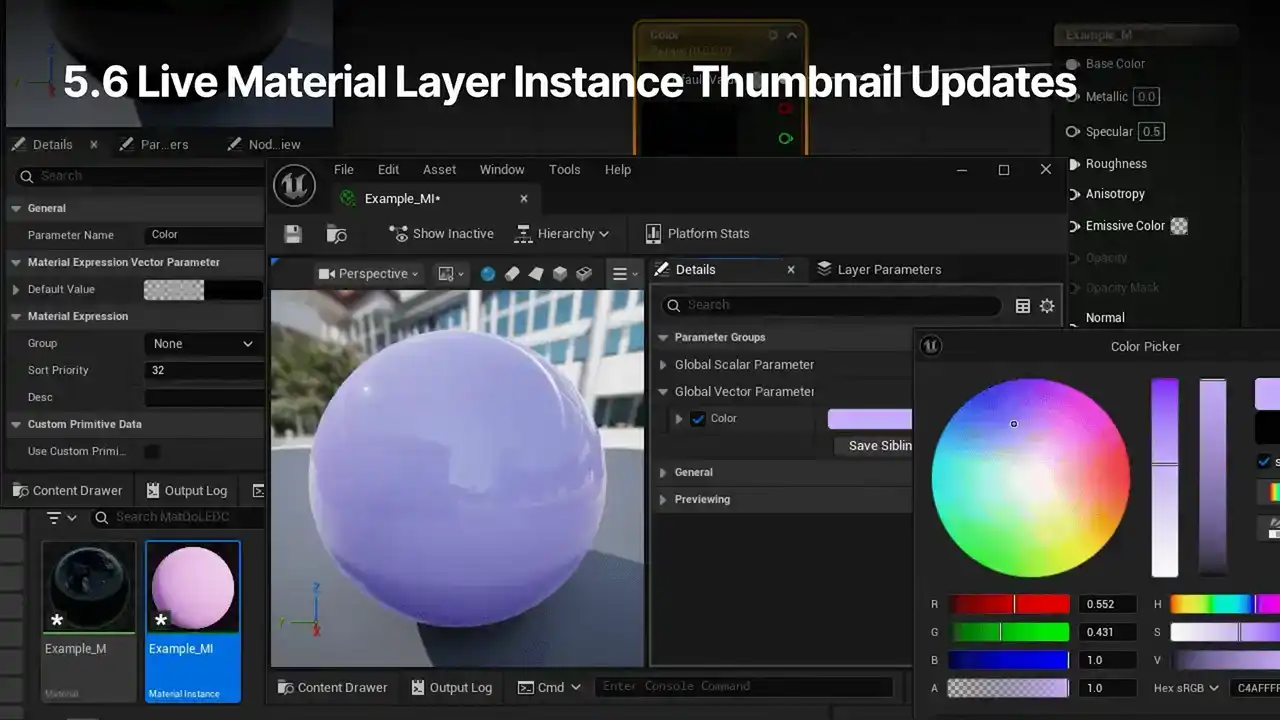Click the red R channel slider
Screen dimensions: 1280x720
click(1008, 604)
